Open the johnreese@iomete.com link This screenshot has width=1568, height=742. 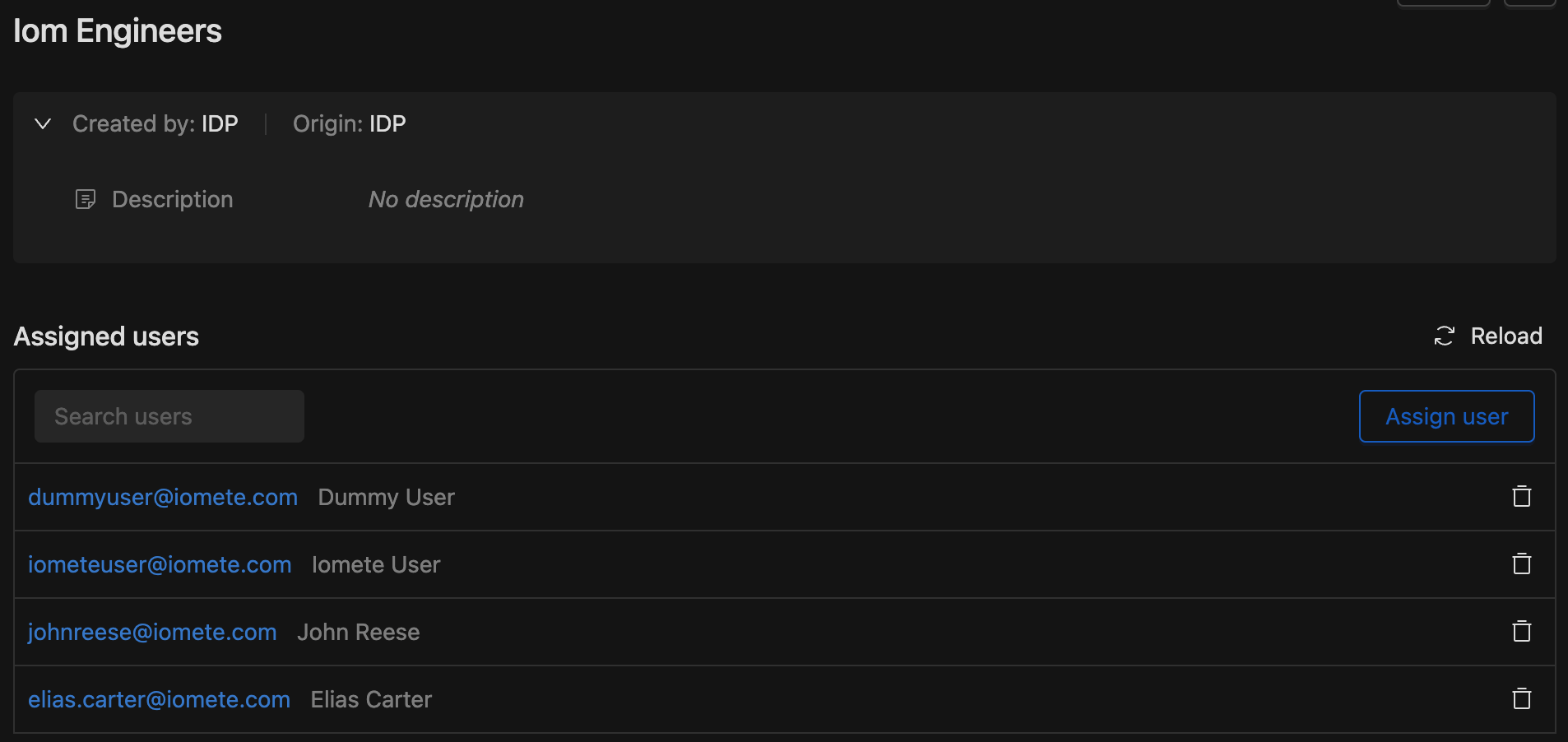pos(152,632)
